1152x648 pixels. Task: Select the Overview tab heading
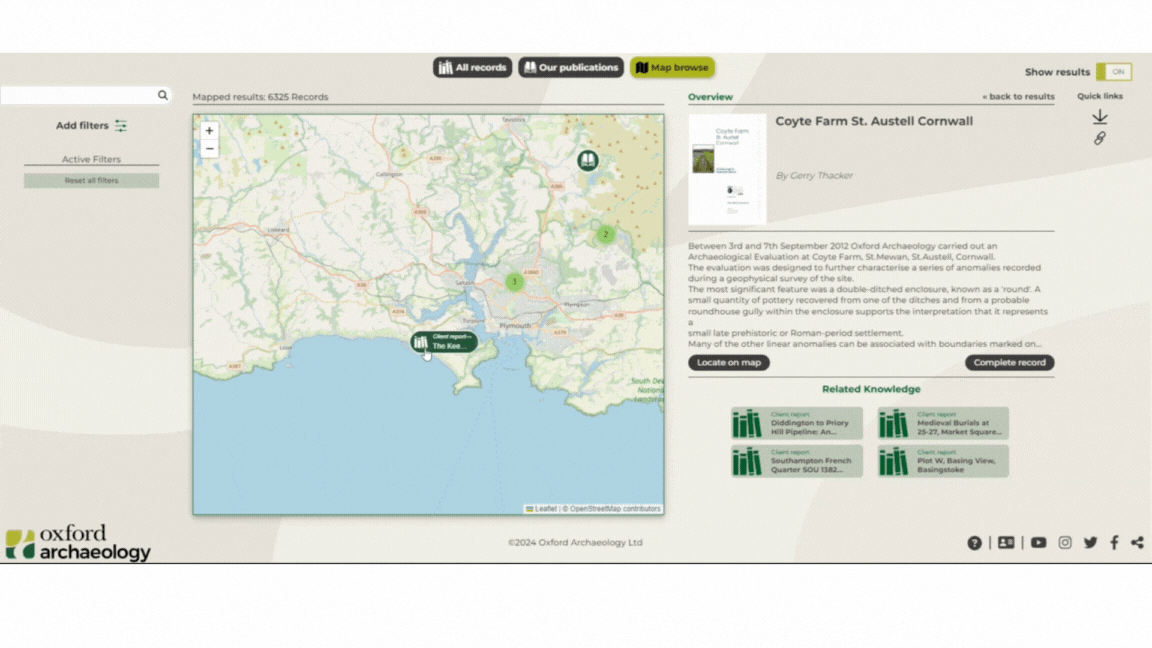pos(710,97)
